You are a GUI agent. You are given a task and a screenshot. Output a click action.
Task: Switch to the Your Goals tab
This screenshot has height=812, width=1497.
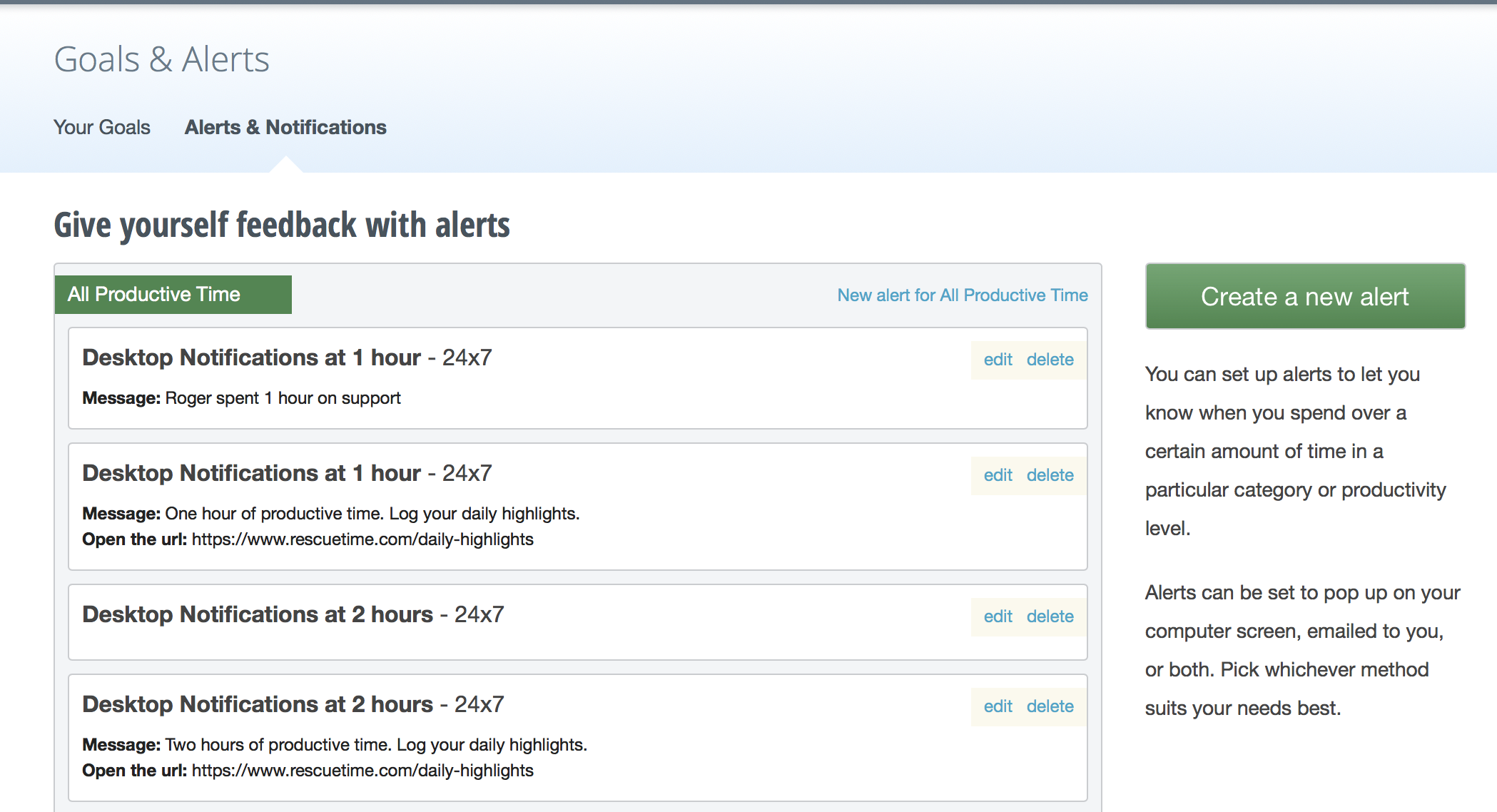[x=102, y=127]
